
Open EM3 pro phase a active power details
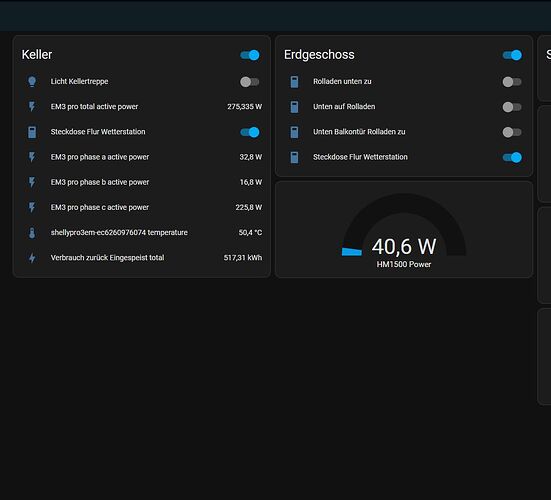(x=142, y=157)
